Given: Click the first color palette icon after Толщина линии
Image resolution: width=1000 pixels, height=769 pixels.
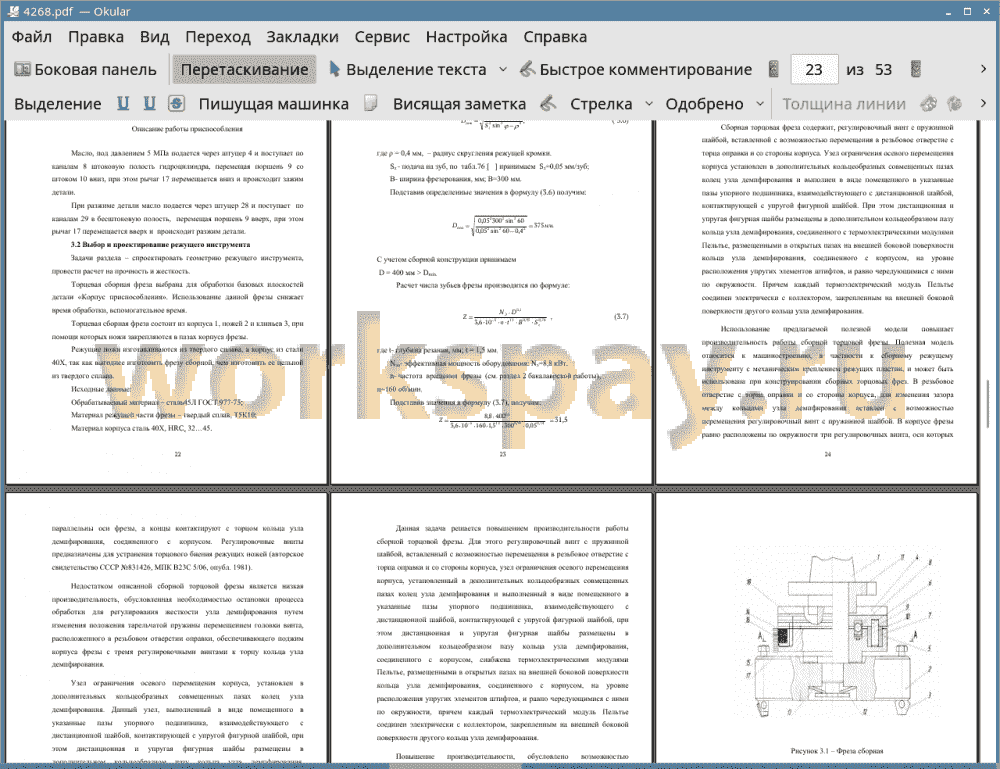Looking at the screenshot, I should click(929, 103).
